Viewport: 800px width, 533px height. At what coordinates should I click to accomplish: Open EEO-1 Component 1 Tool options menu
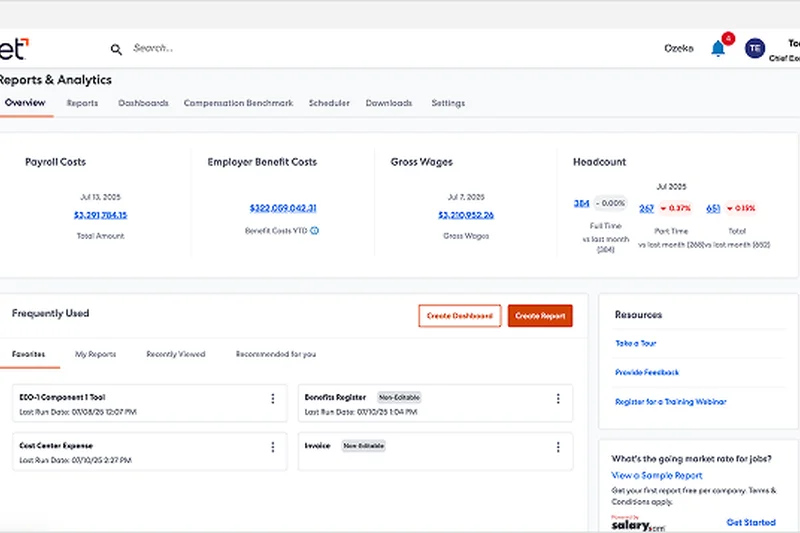click(x=272, y=398)
